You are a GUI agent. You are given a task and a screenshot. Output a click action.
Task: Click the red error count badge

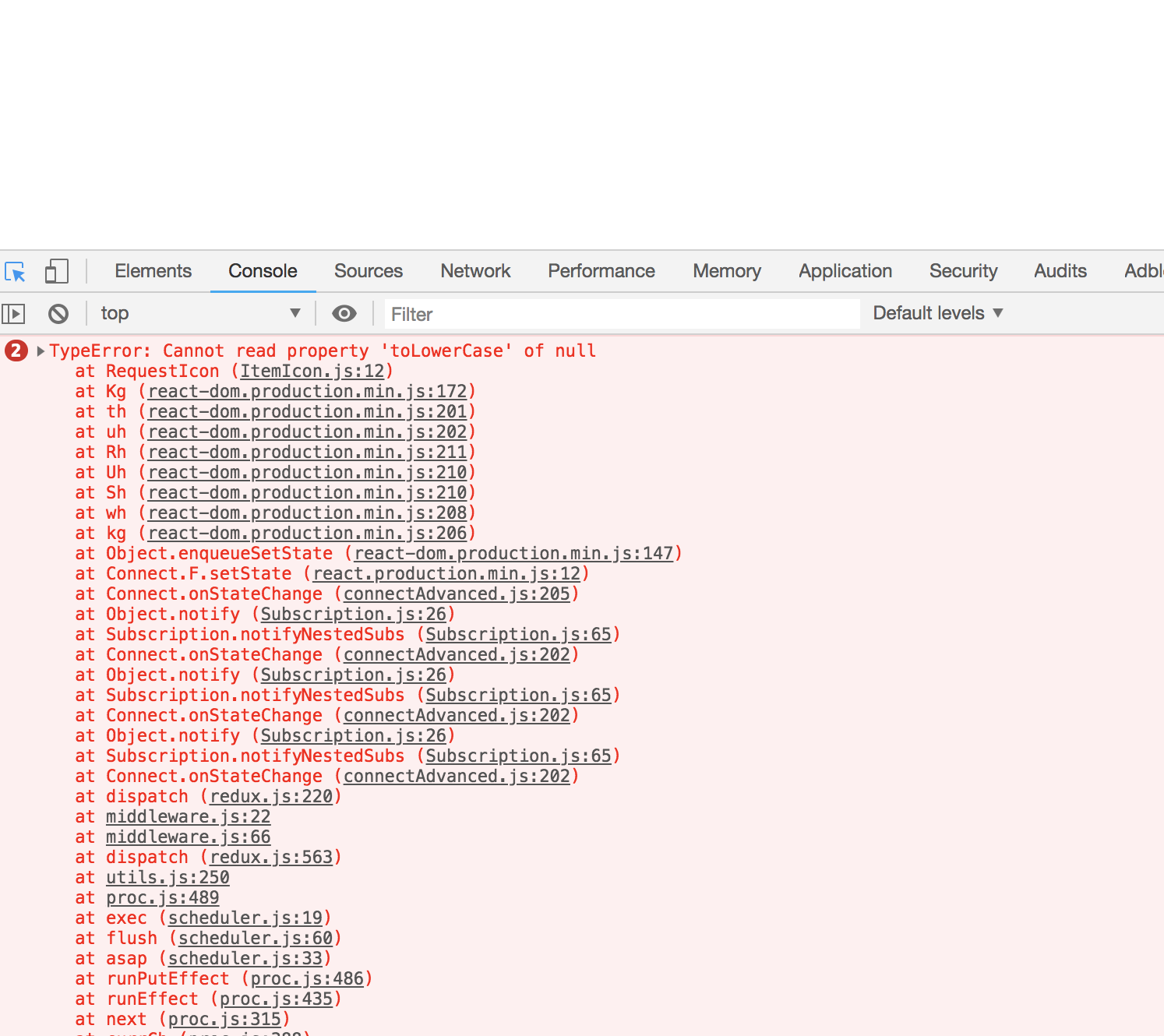click(x=15, y=351)
